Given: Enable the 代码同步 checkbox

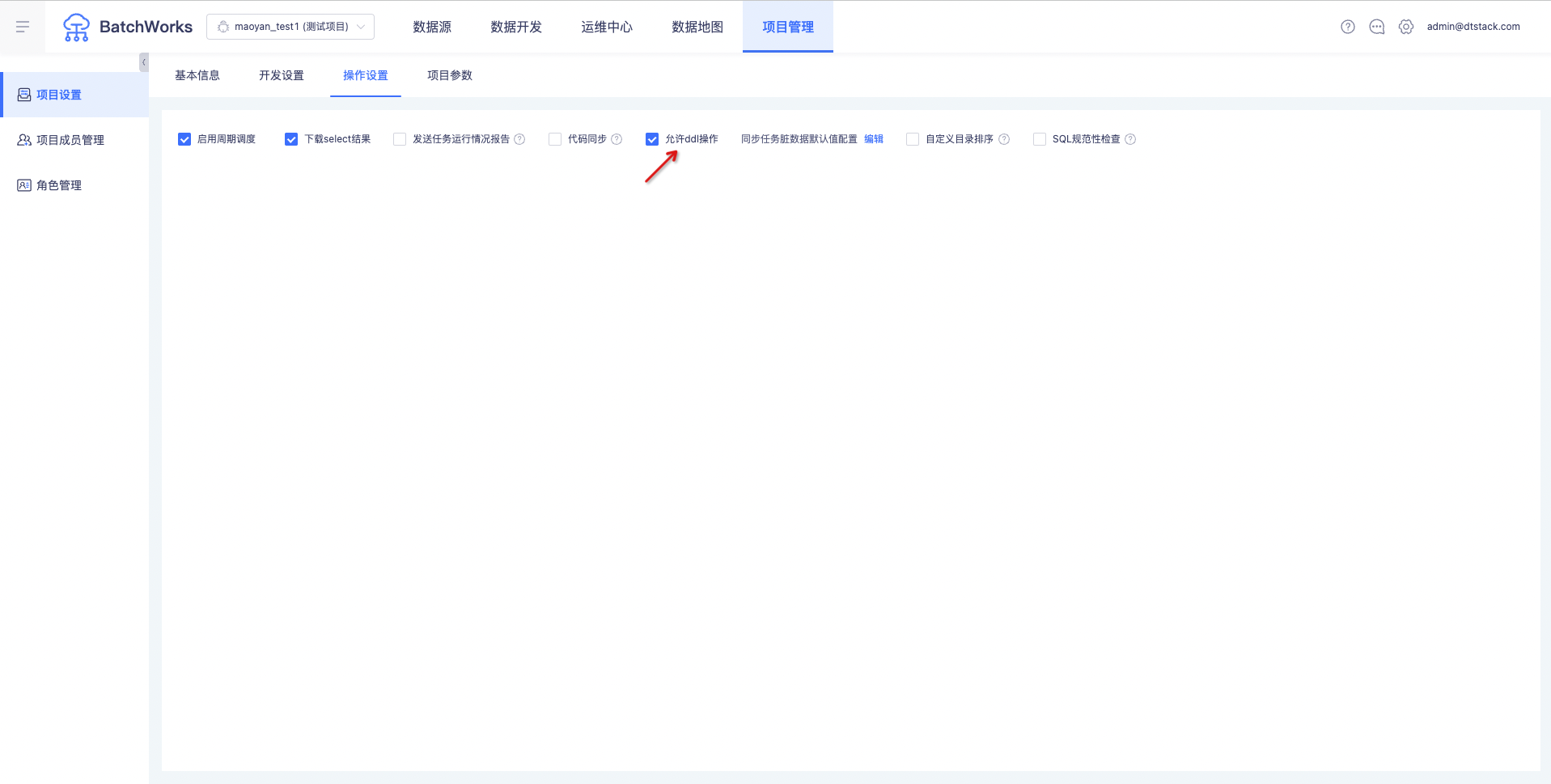Looking at the screenshot, I should click(555, 139).
